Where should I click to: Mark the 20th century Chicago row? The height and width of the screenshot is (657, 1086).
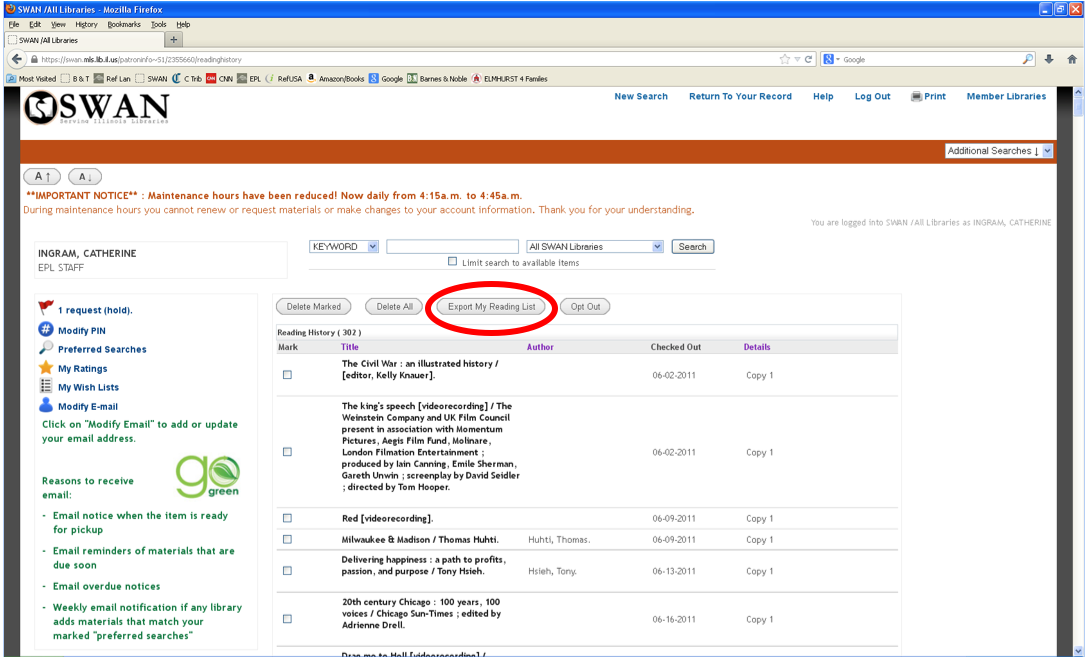pyautogui.click(x=287, y=619)
